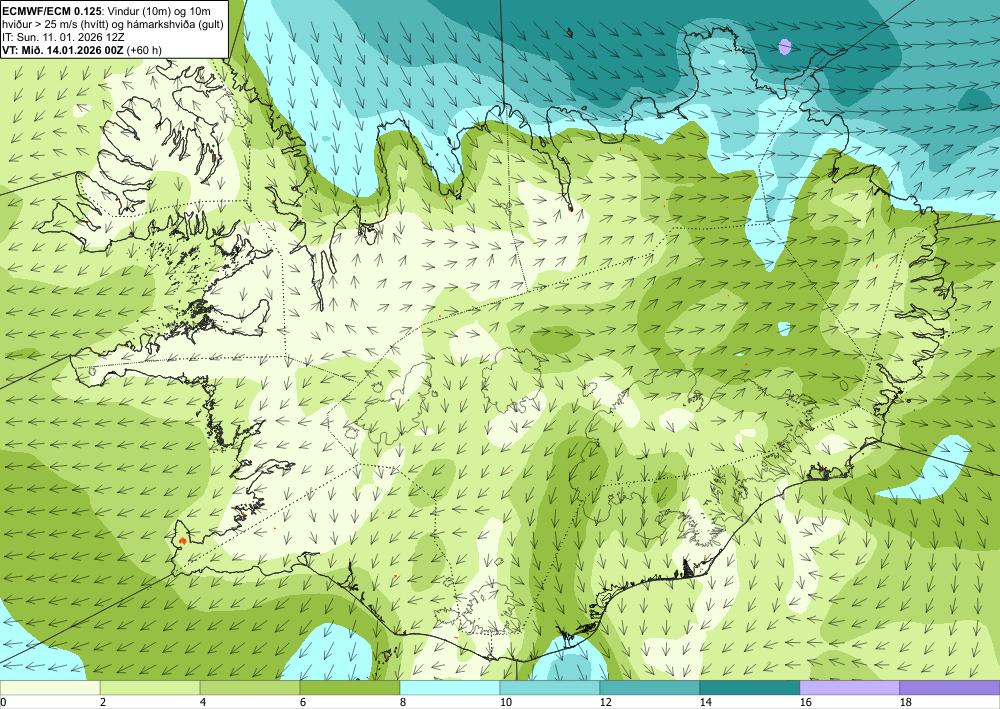Click the "IT: Sun. 11. 01. 2026 12Z" line
The image size is (1000, 709).
(x=64, y=37)
